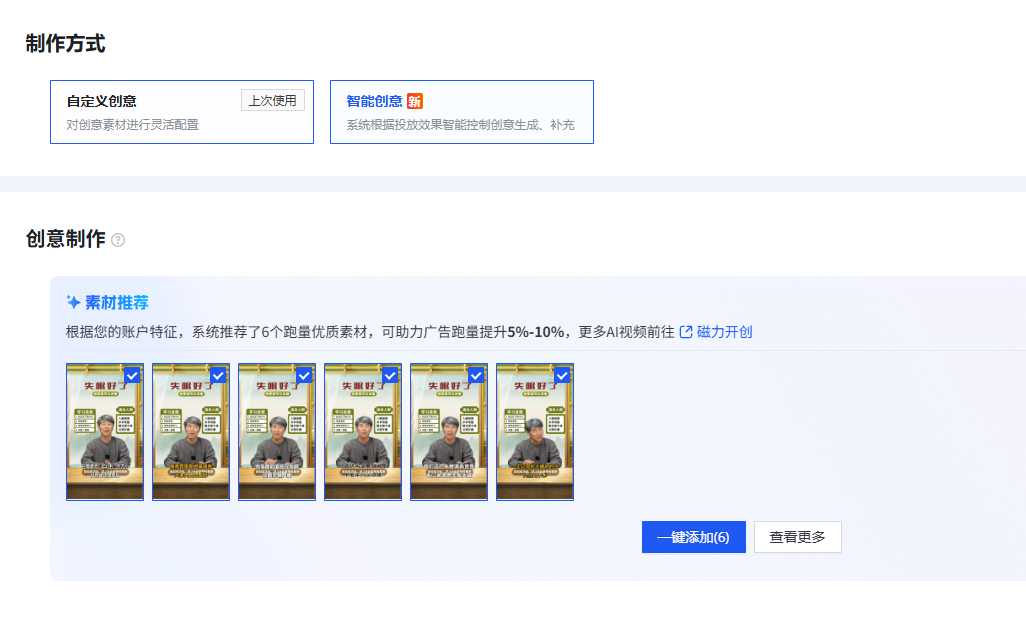This screenshot has width=1026, height=639.
Task: Uncheck the fifth recommended material
Action: point(478,376)
